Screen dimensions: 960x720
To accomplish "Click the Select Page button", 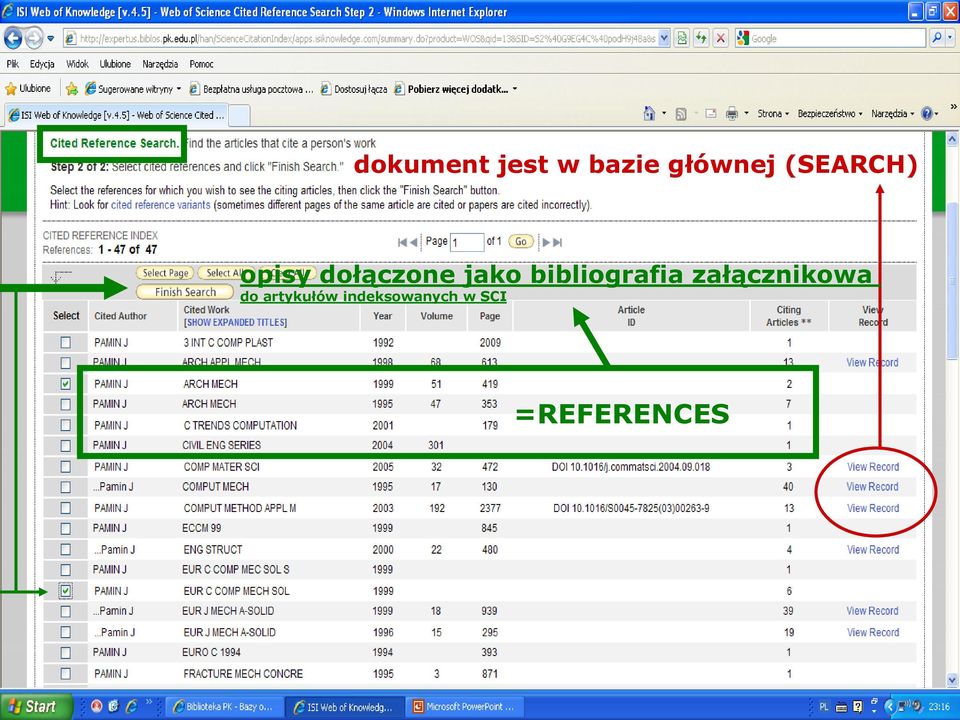I will pos(165,273).
